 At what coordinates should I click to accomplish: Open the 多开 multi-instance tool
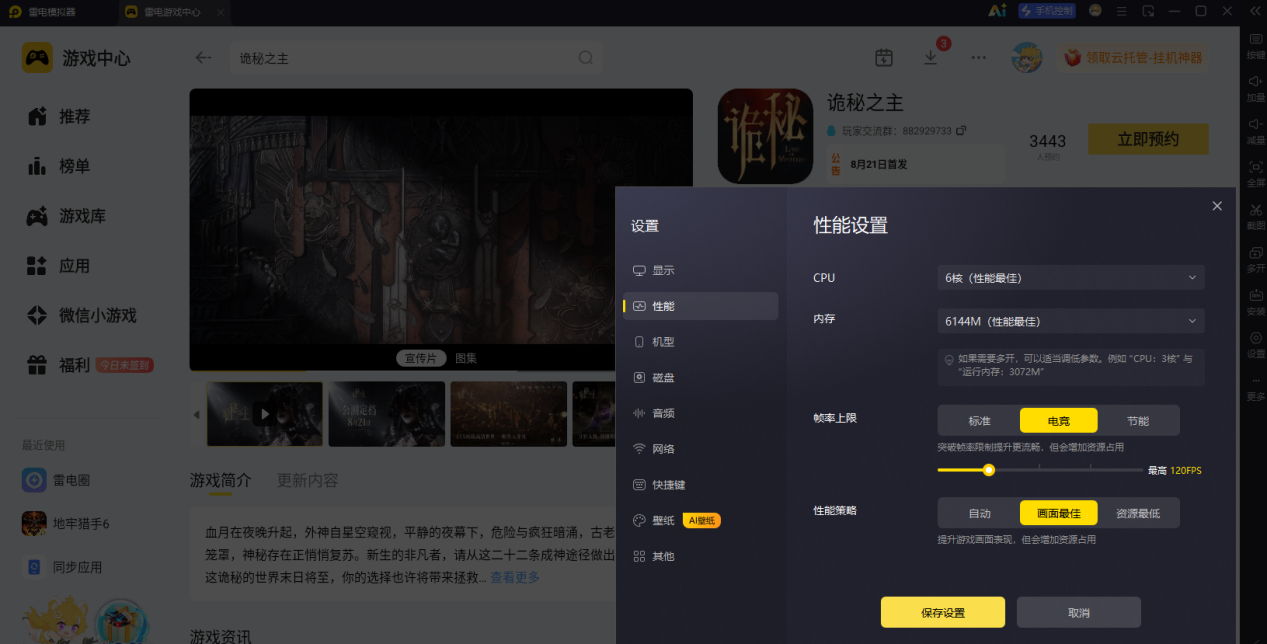click(x=1255, y=258)
